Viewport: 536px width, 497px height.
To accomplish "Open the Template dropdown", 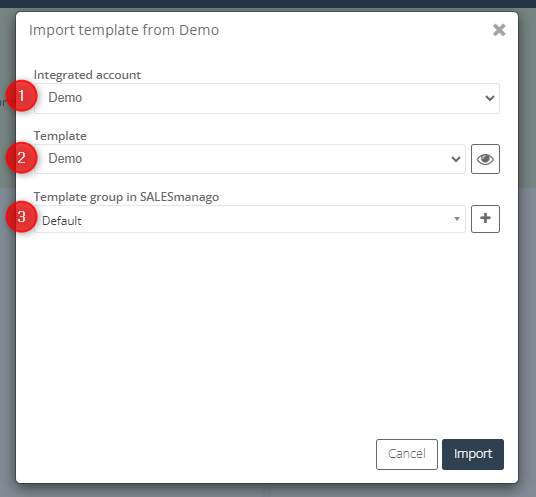I will [x=250, y=159].
